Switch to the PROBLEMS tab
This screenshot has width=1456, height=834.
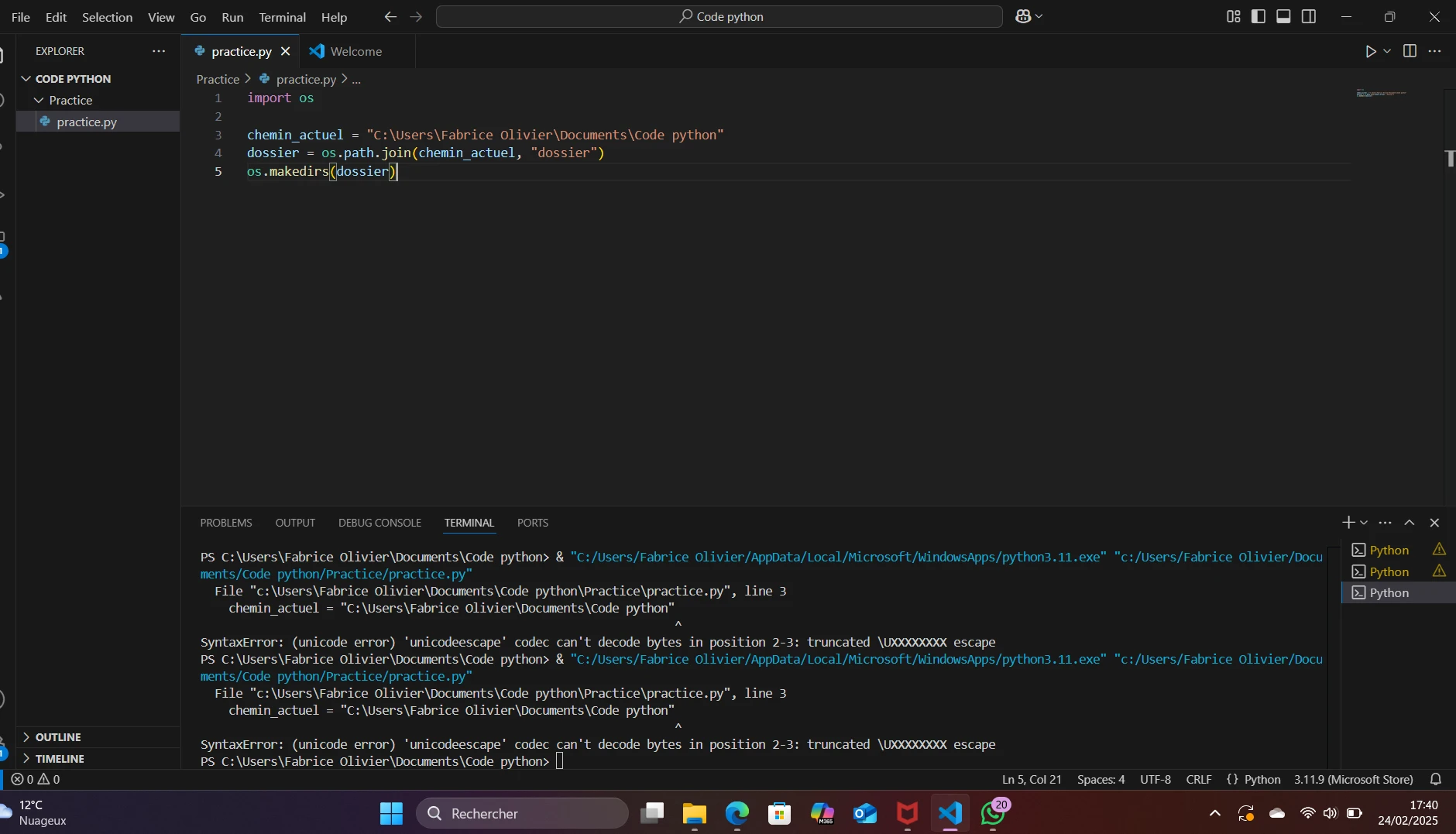tap(226, 523)
